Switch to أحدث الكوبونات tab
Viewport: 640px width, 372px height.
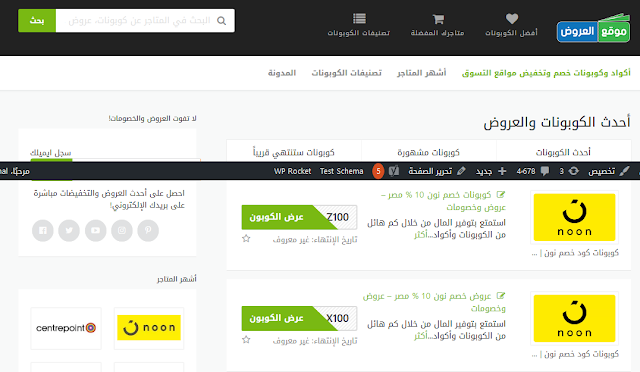point(563,152)
